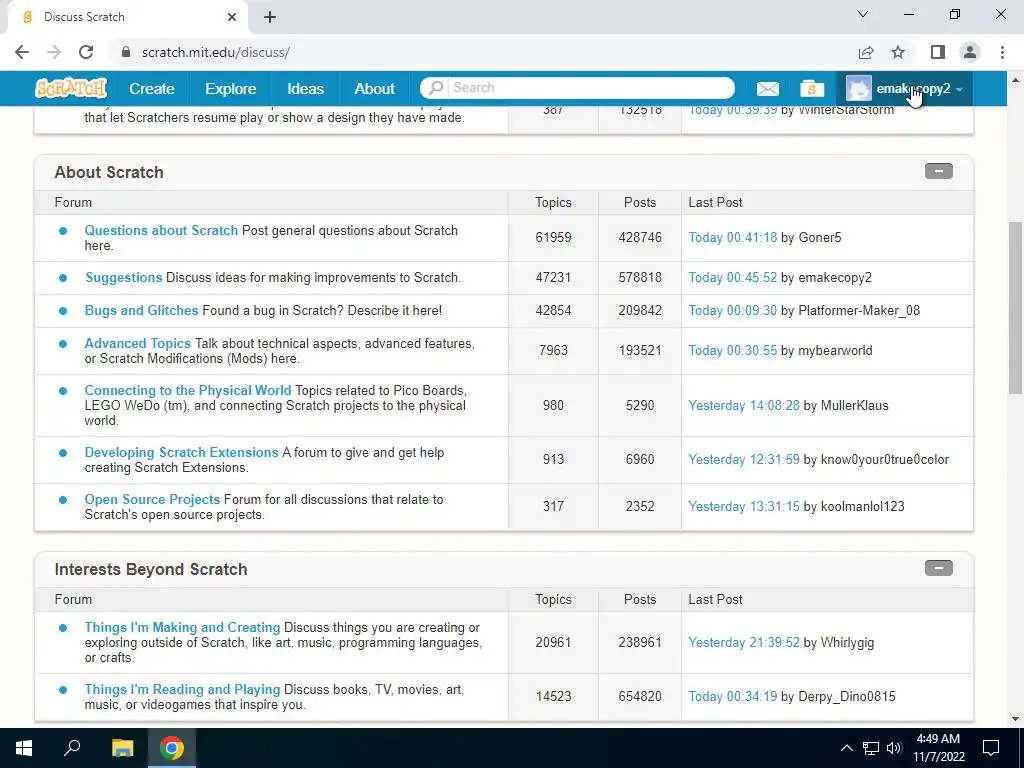This screenshot has width=1024, height=768.
Task: Open last post Today 00:09:30 link
Action: coord(732,310)
